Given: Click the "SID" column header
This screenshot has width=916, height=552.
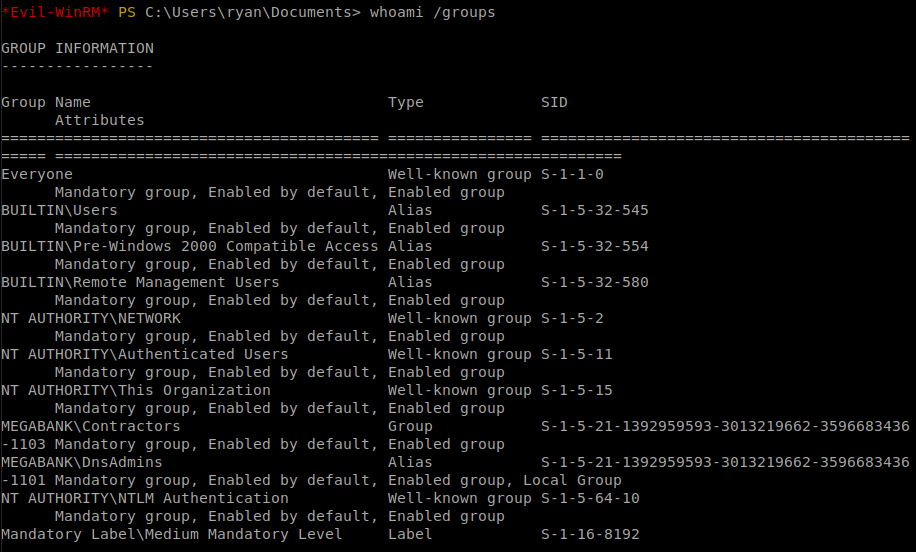Looking at the screenshot, I should tap(554, 102).
